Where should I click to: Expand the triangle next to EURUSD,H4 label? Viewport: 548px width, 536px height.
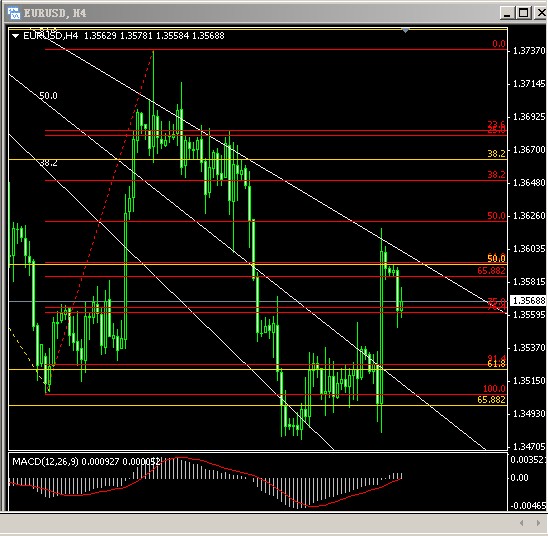(15, 36)
